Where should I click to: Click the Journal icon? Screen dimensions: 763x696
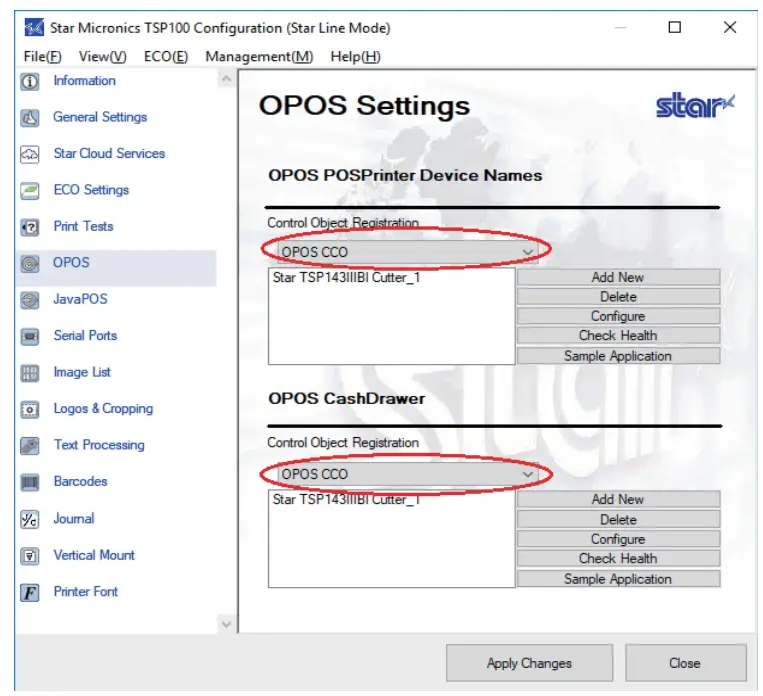[30, 519]
